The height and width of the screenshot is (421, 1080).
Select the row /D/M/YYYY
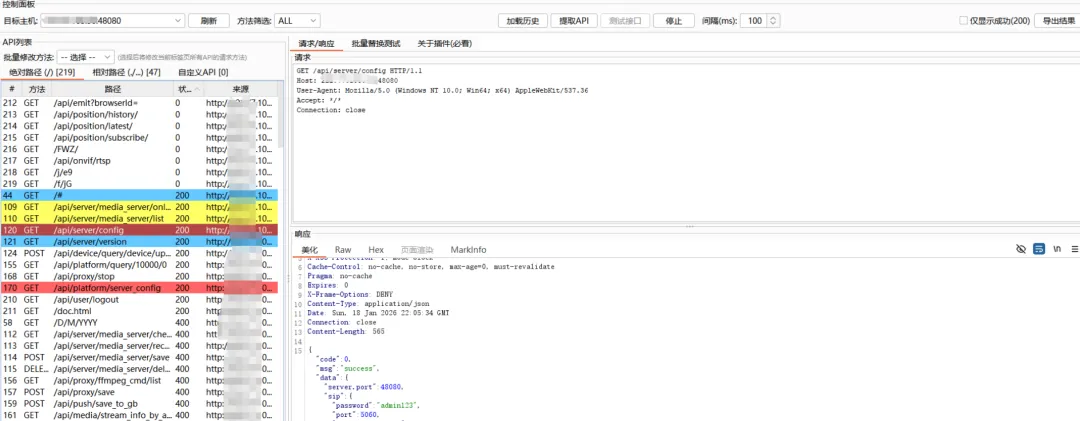pos(138,322)
